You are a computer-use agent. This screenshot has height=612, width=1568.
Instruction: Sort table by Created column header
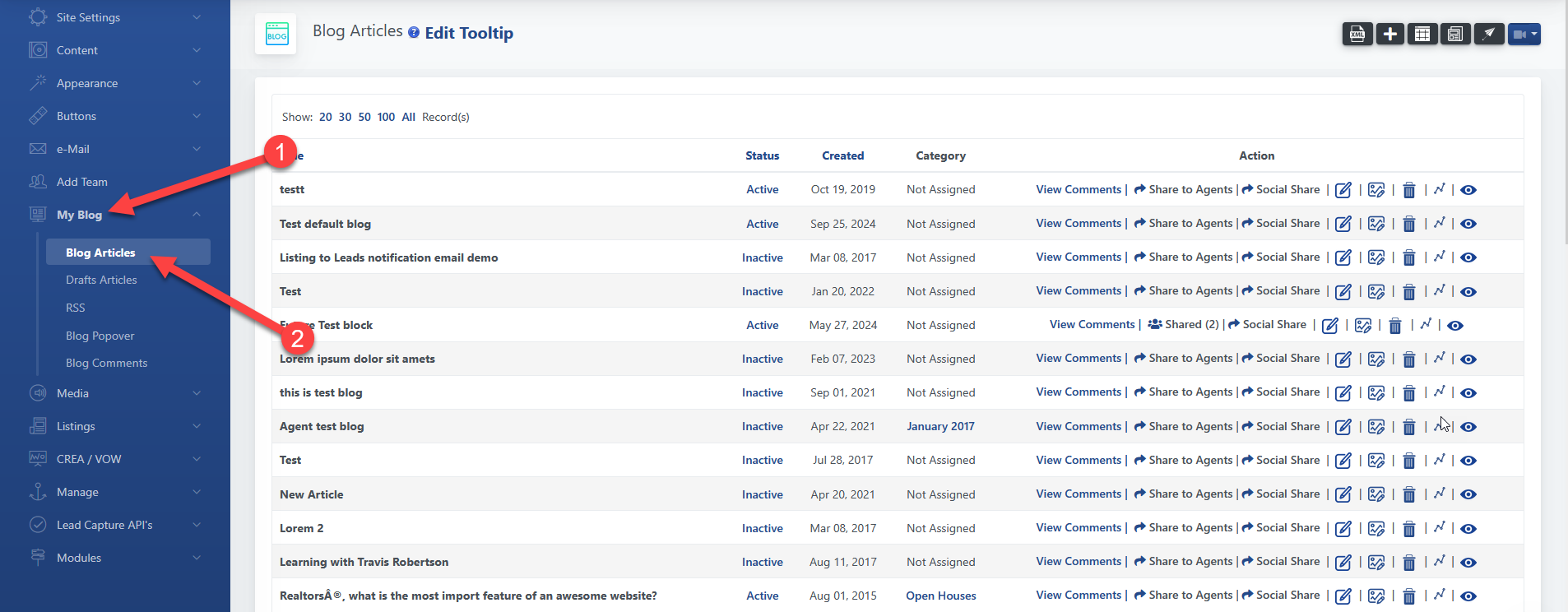point(842,155)
